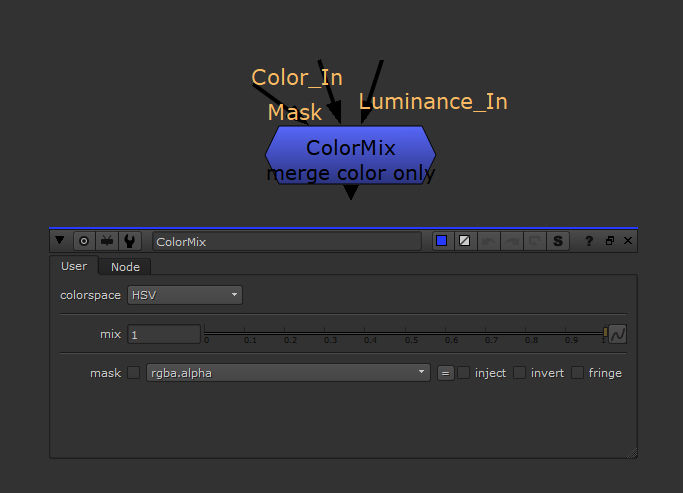683x493 pixels.
Task: Open the mix animation curve menu
Action: [618, 334]
